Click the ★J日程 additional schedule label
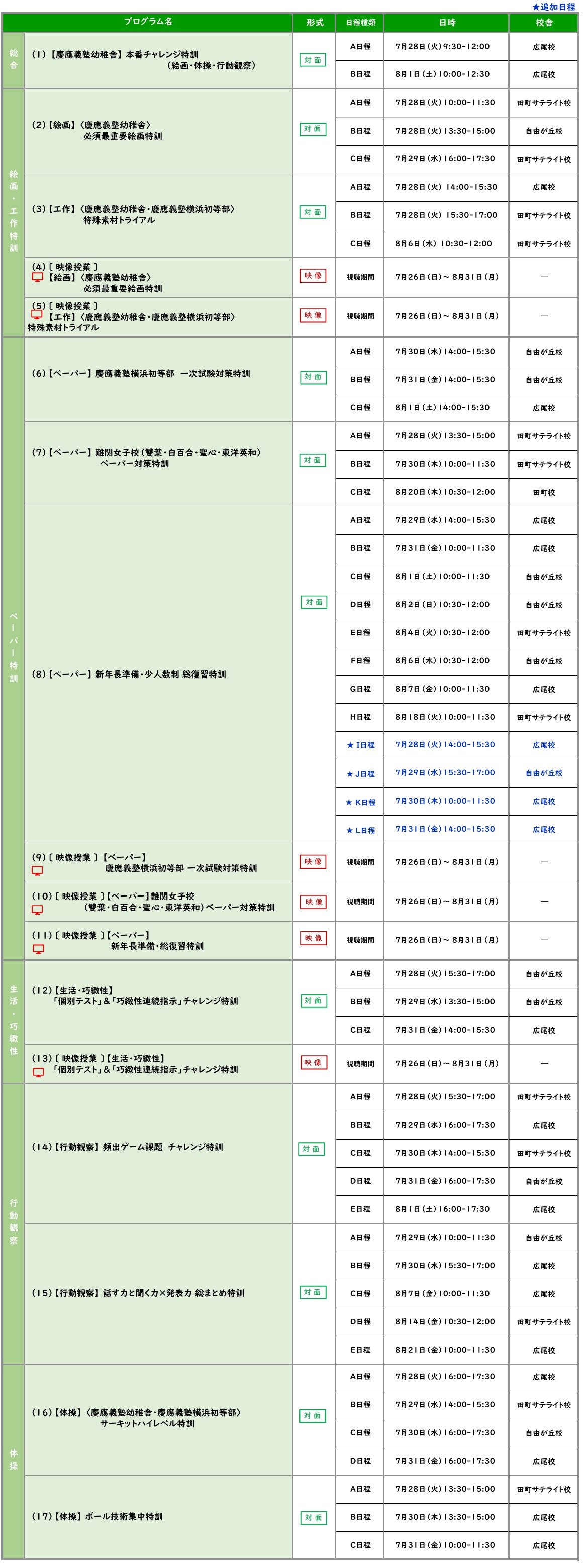 coord(360,773)
